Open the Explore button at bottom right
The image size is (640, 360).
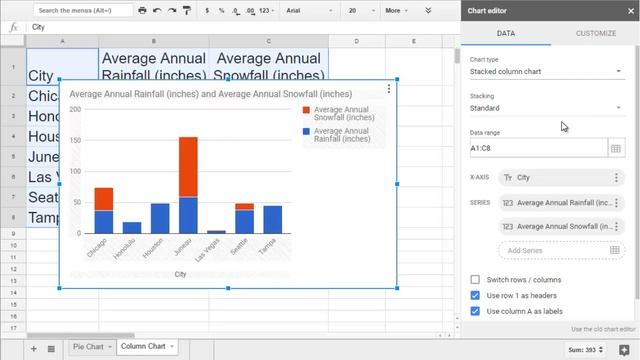[x=624, y=350]
